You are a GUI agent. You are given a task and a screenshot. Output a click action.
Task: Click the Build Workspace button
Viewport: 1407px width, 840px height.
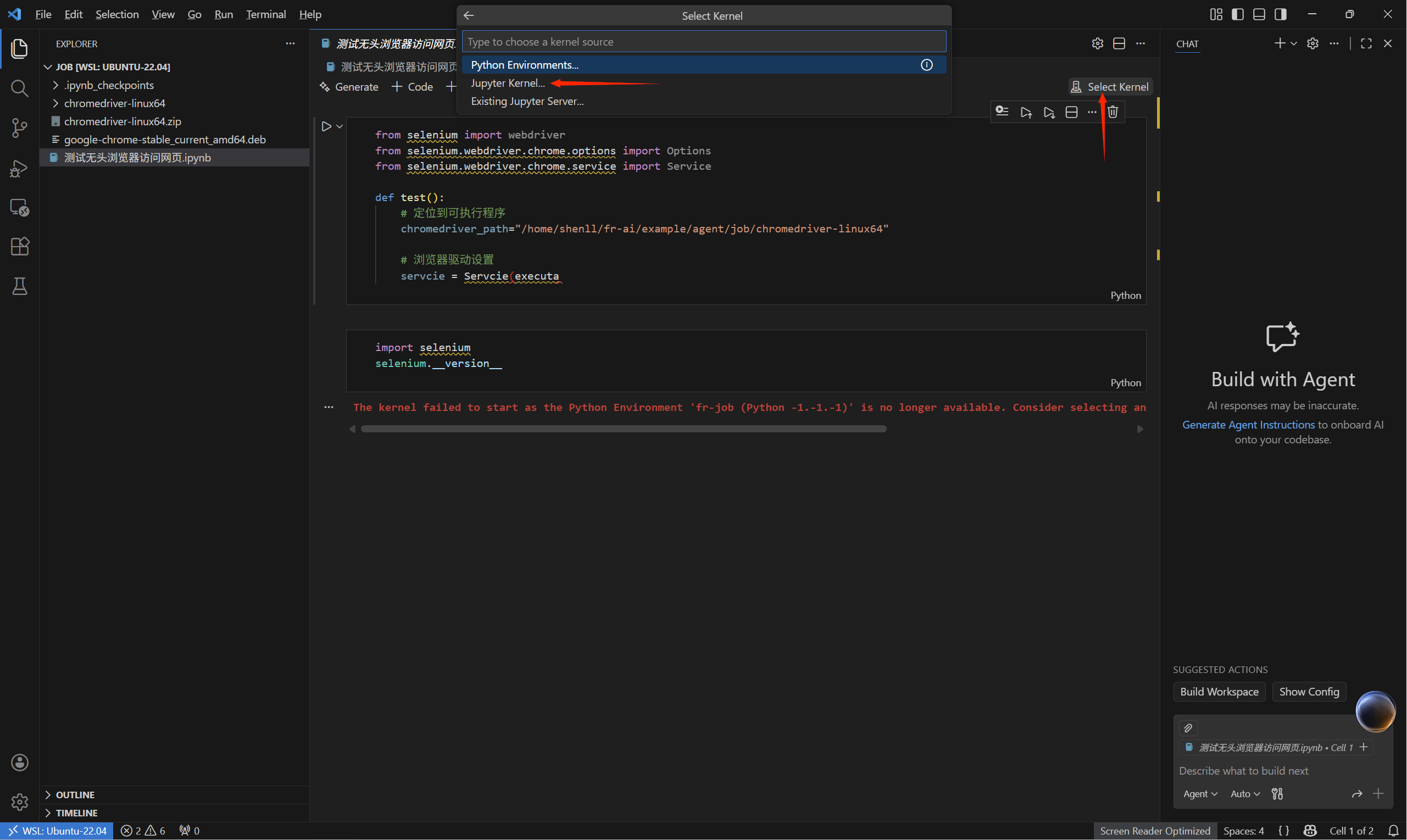(1219, 692)
